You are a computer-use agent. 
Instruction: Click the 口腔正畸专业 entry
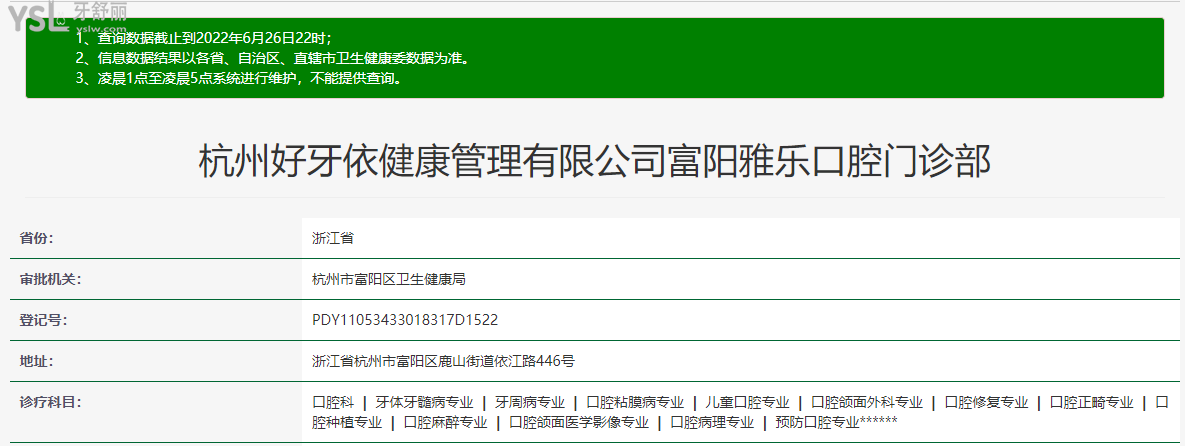click(1092, 402)
